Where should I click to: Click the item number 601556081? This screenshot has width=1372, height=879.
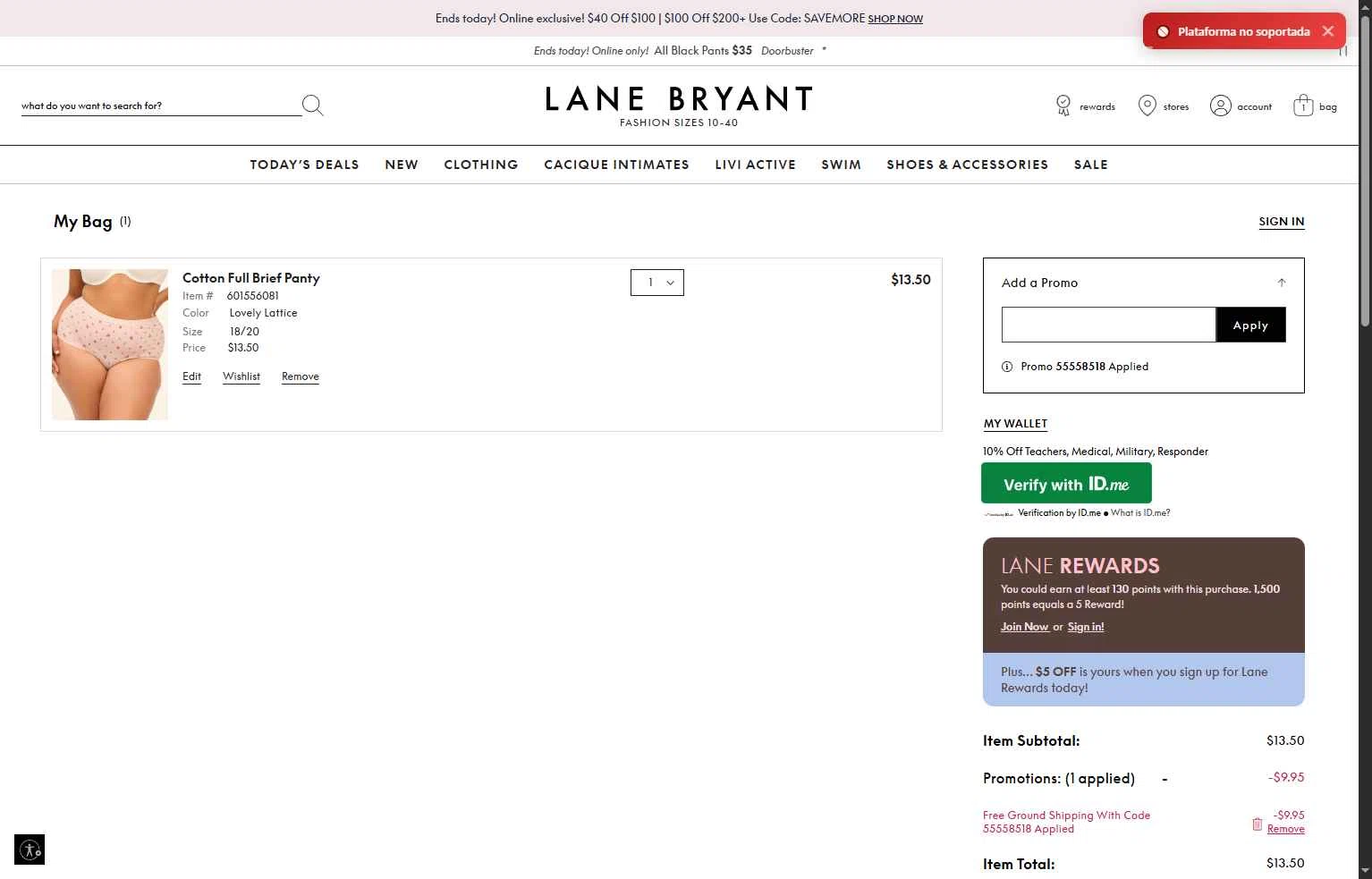click(252, 296)
